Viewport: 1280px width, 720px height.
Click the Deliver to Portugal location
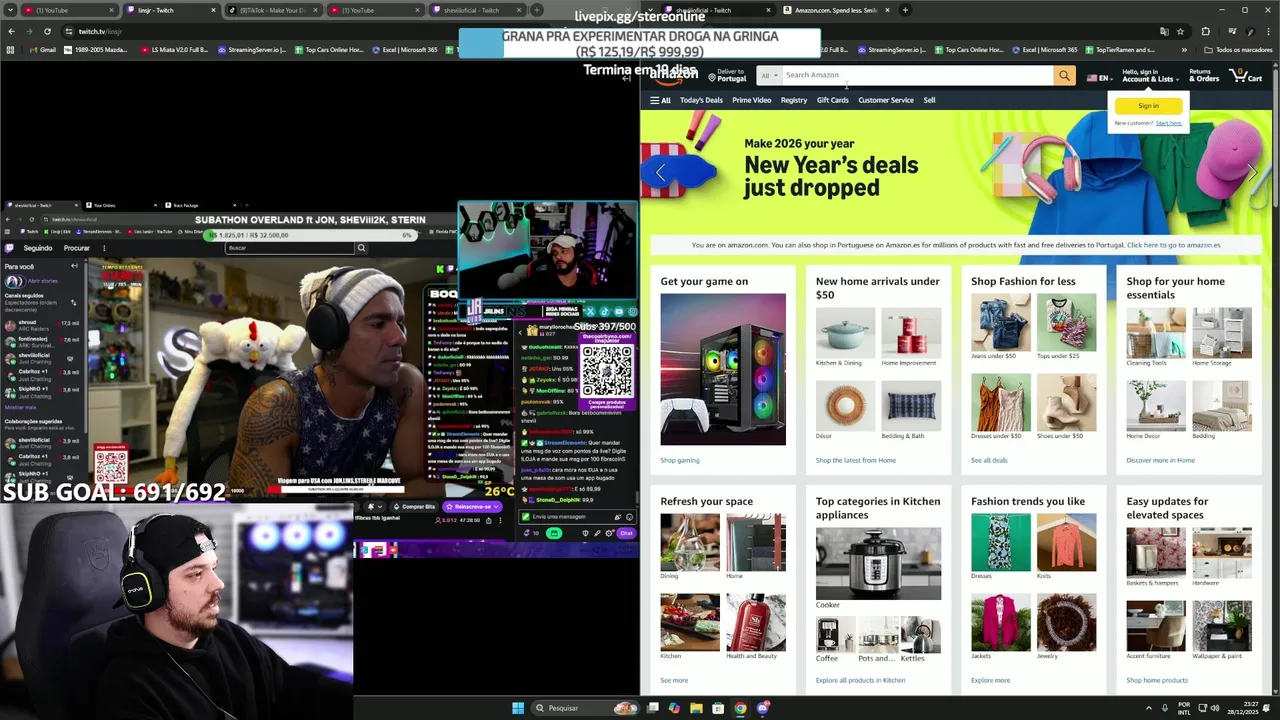point(727,75)
